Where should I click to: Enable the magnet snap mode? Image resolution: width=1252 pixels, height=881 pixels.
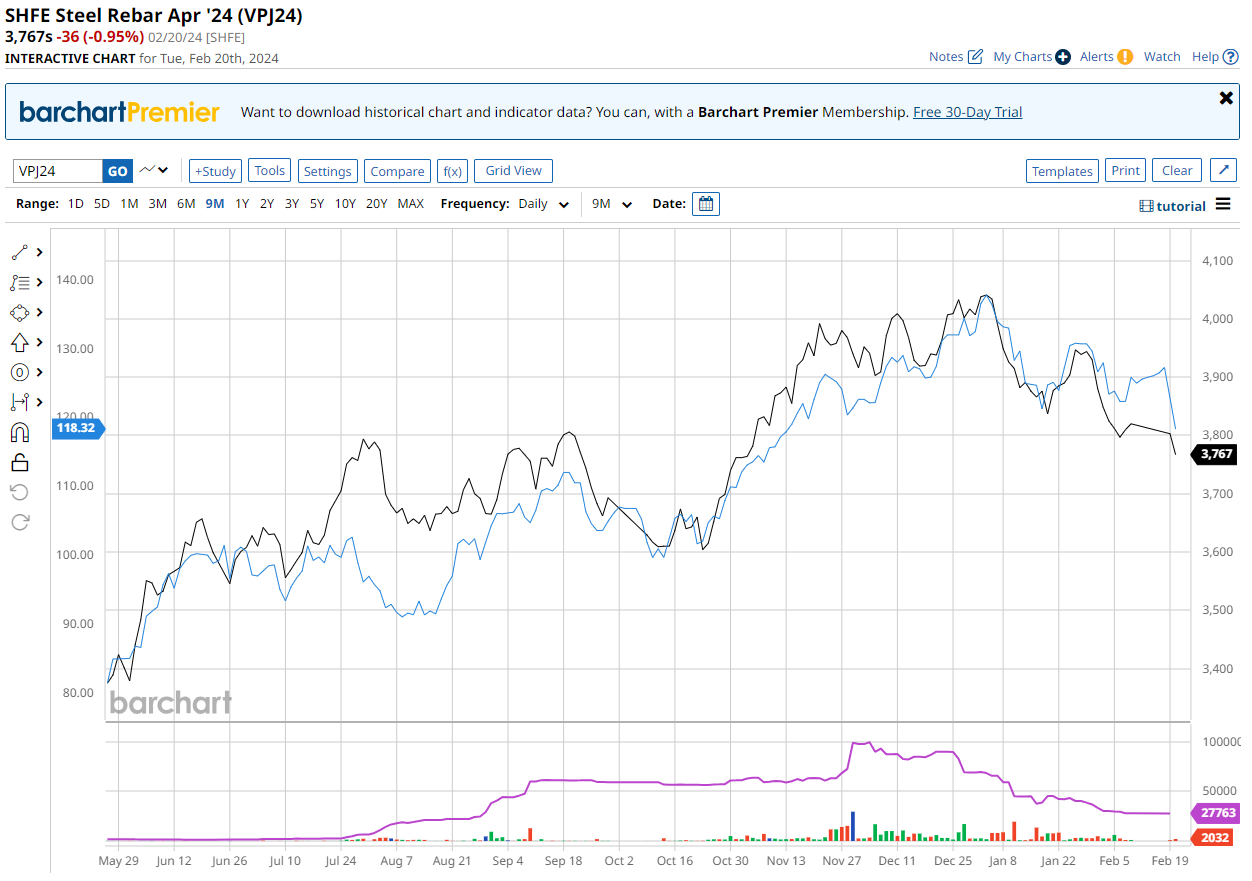pos(20,432)
